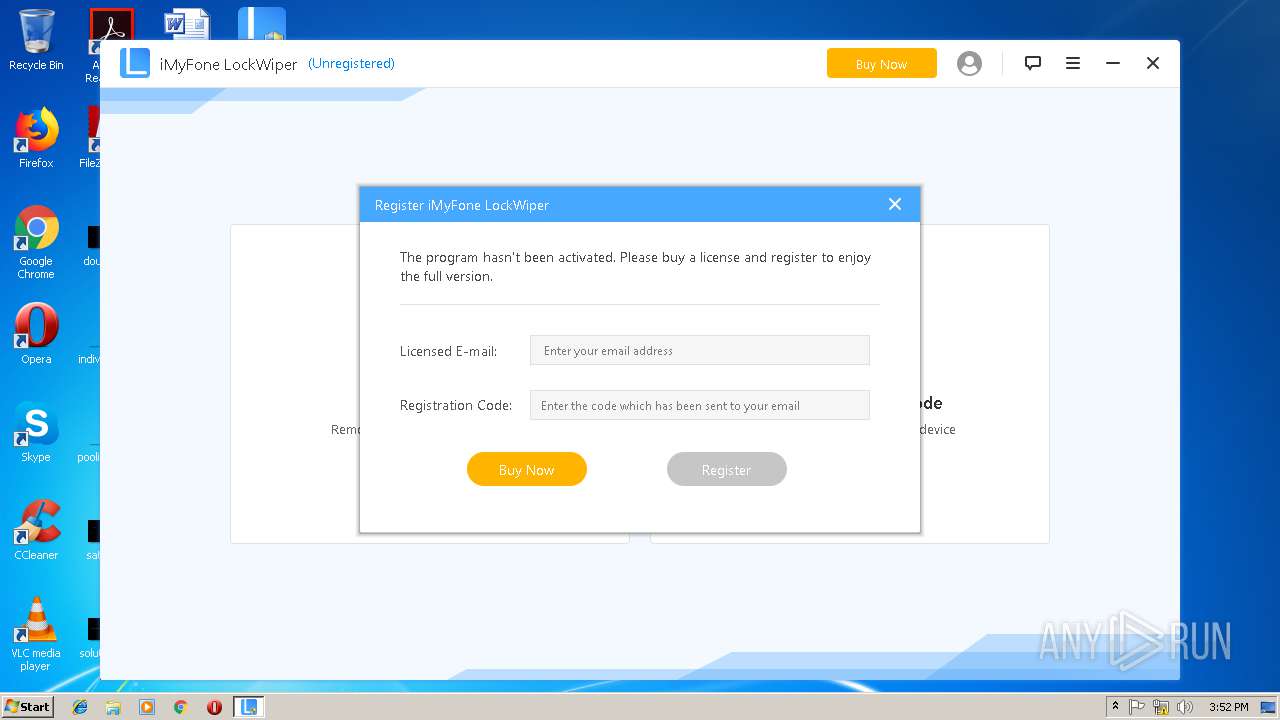Minimize the LockWiper window
Image resolution: width=1280 pixels, height=720 pixels.
click(1113, 63)
